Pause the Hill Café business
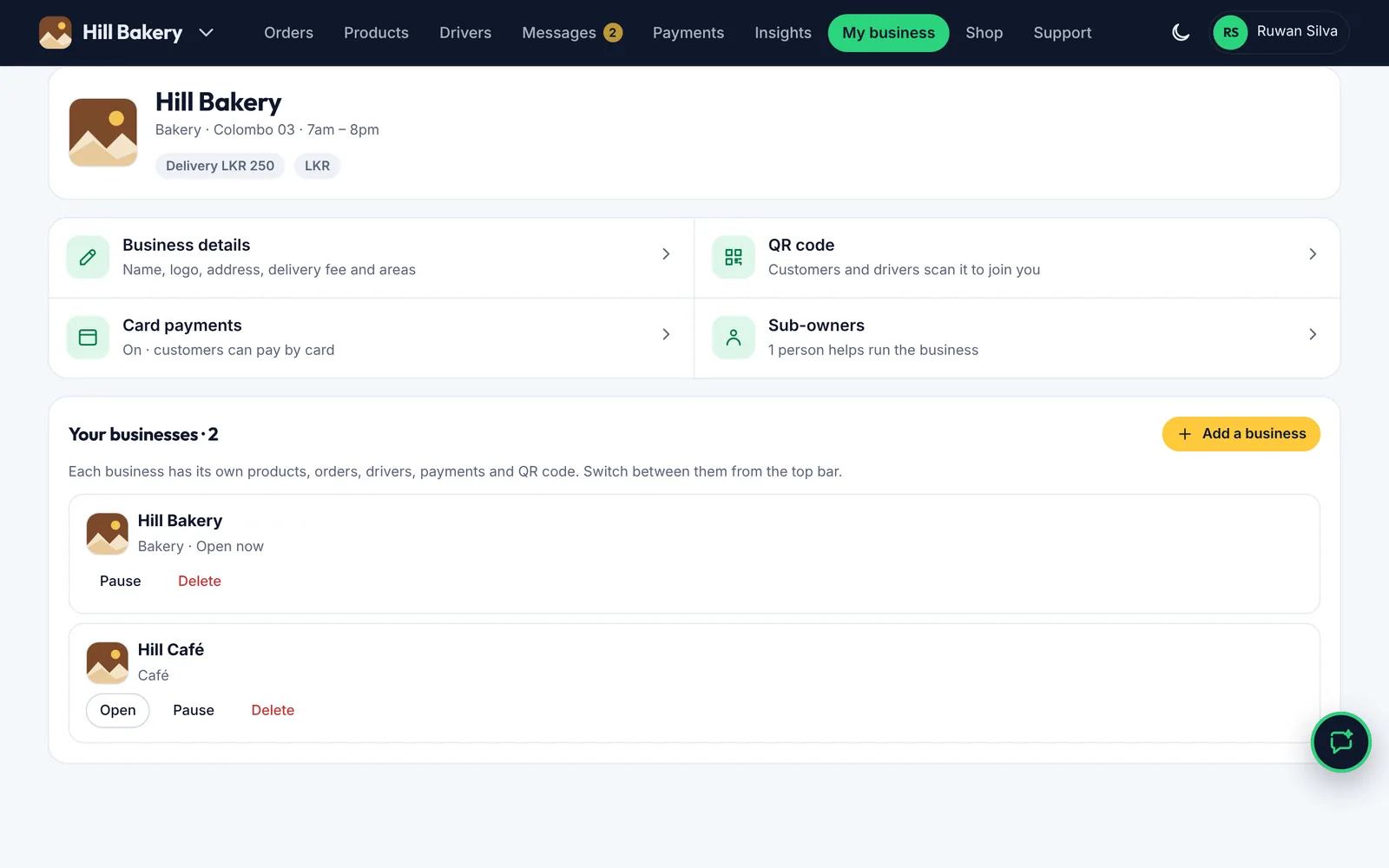The image size is (1389, 868). coord(194,711)
